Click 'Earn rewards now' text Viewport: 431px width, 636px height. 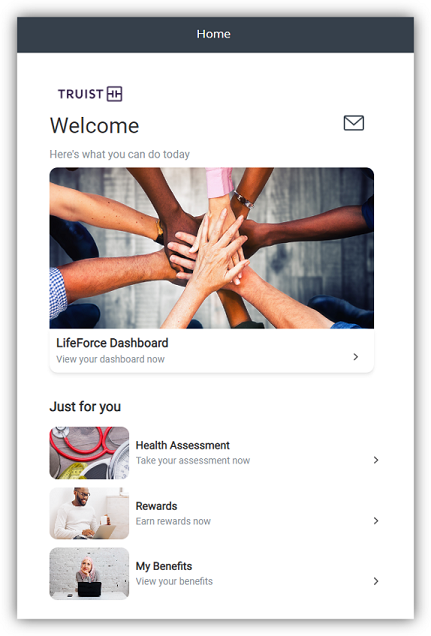[173, 521]
